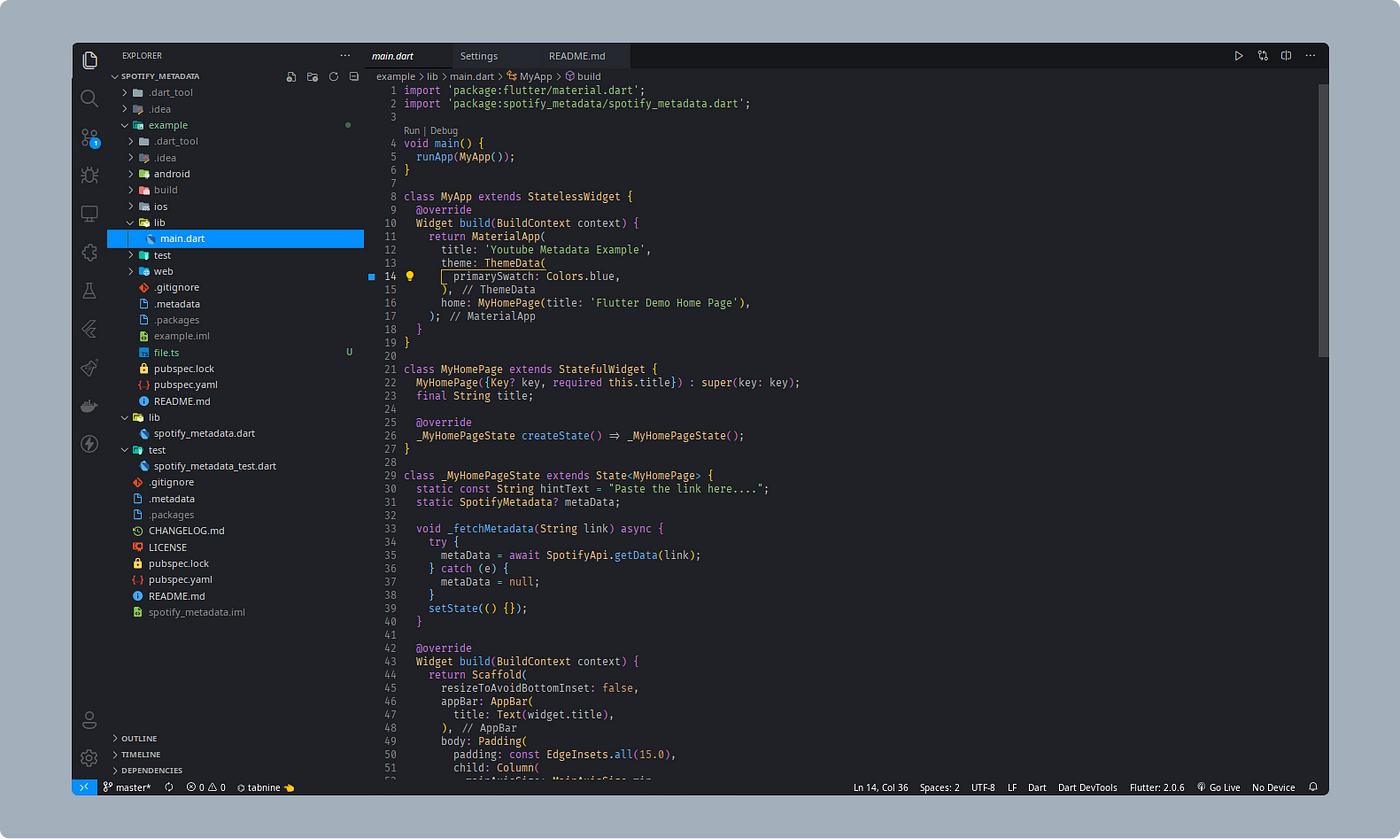Toggle split editor layout icon
Viewport: 1400px width, 839px height.
click(1287, 56)
